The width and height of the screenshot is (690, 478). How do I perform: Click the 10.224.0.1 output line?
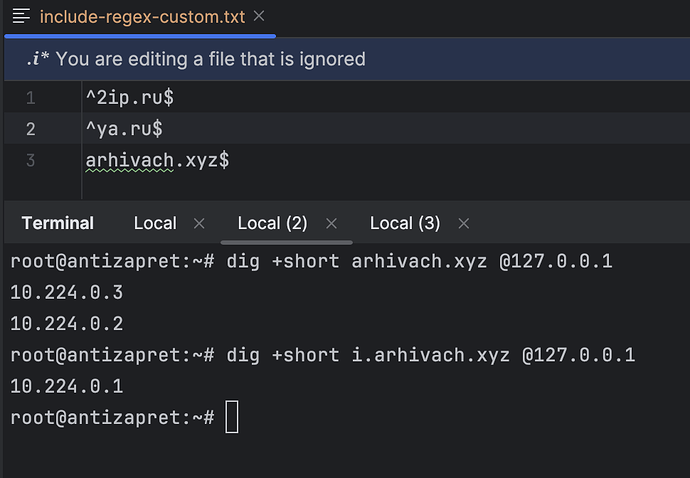[x=66, y=386]
